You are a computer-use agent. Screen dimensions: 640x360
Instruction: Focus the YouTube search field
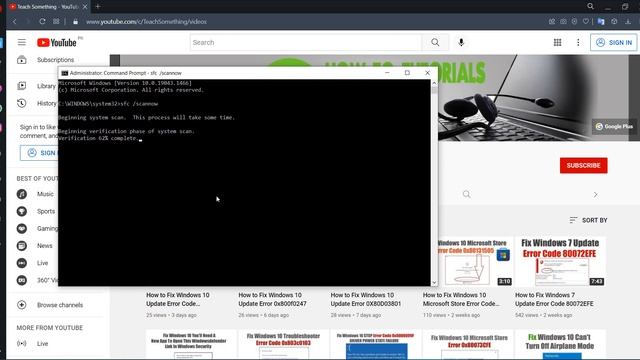306,42
